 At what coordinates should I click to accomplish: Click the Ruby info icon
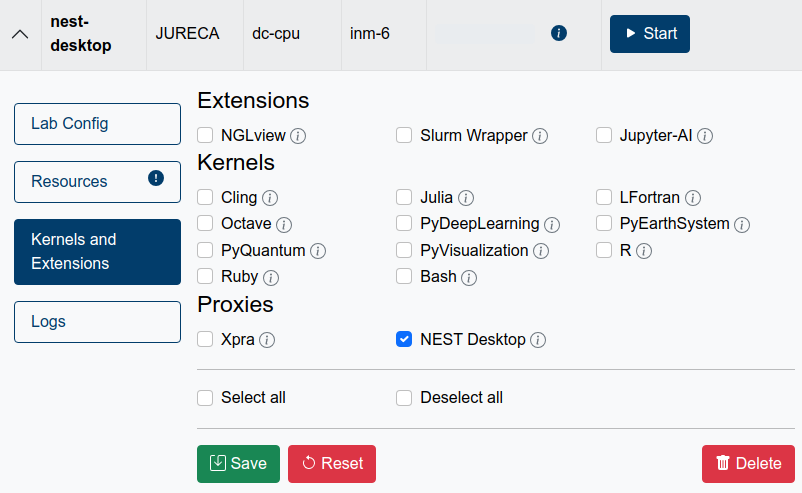coord(271,278)
